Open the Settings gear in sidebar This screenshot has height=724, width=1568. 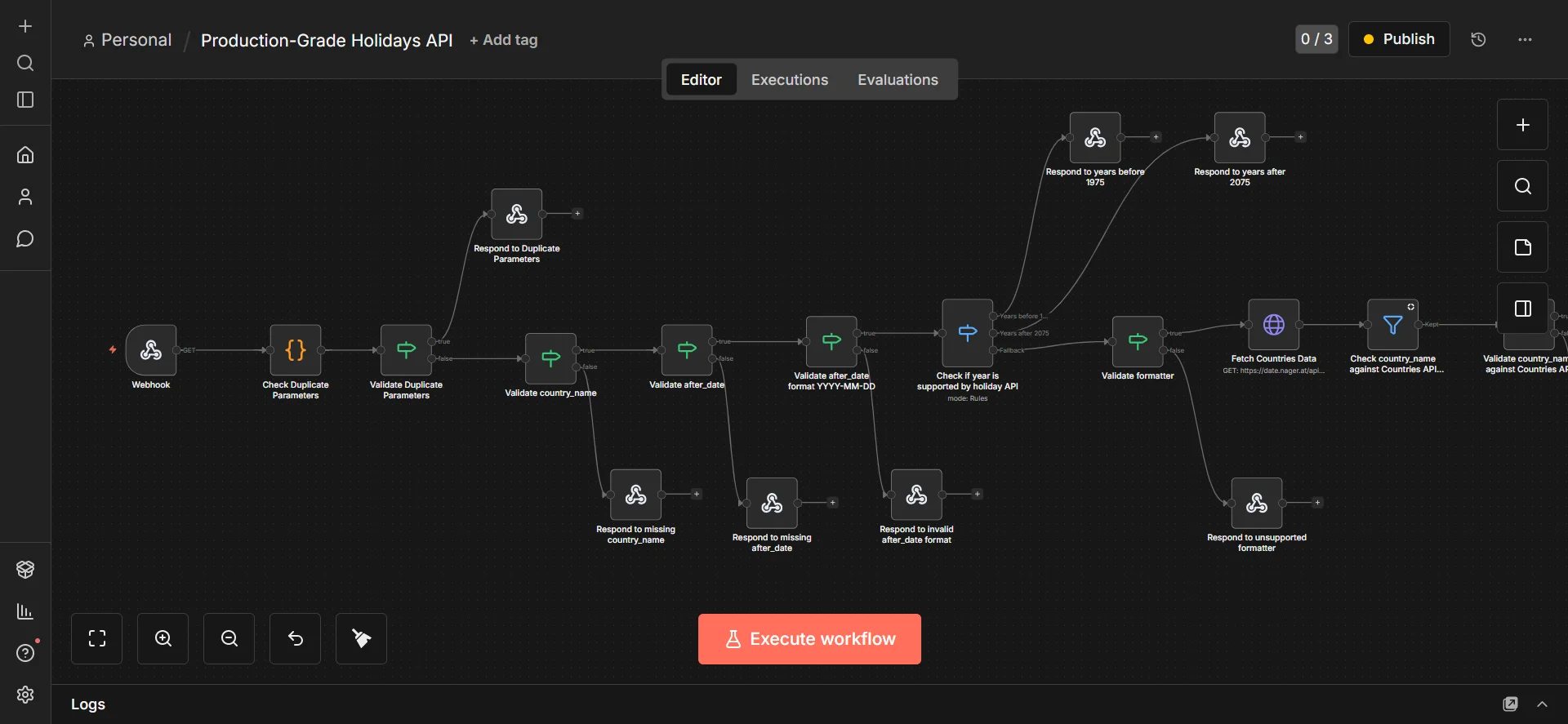(25, 695)
